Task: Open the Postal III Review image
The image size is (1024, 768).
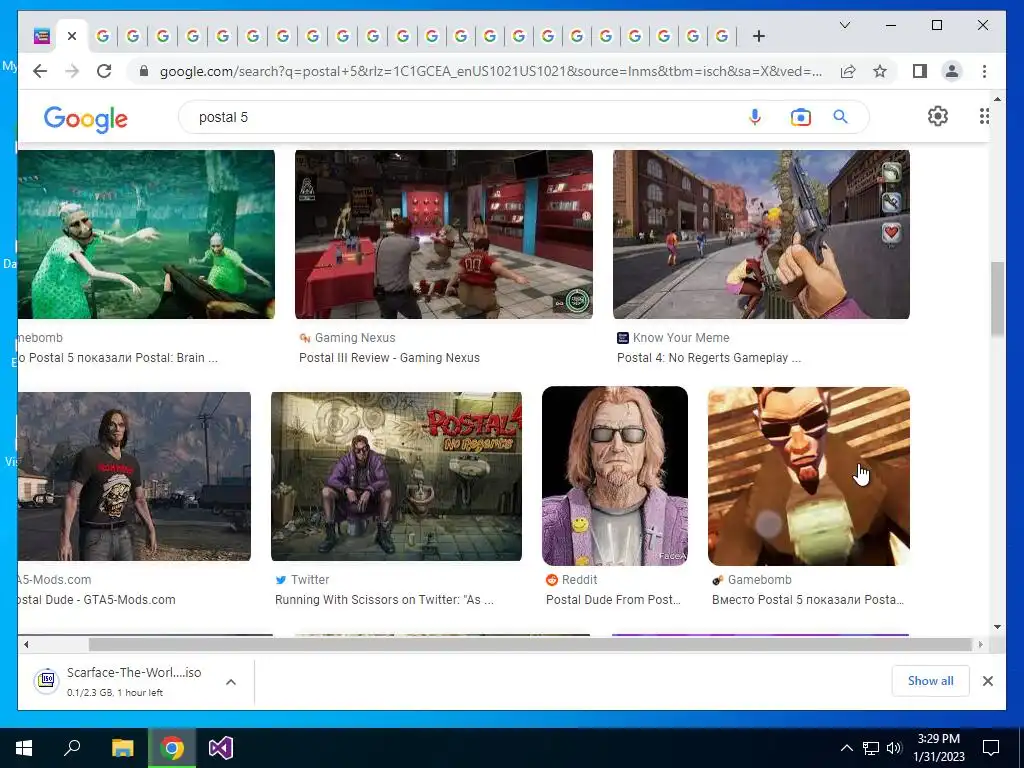Action: coord(444,234)
